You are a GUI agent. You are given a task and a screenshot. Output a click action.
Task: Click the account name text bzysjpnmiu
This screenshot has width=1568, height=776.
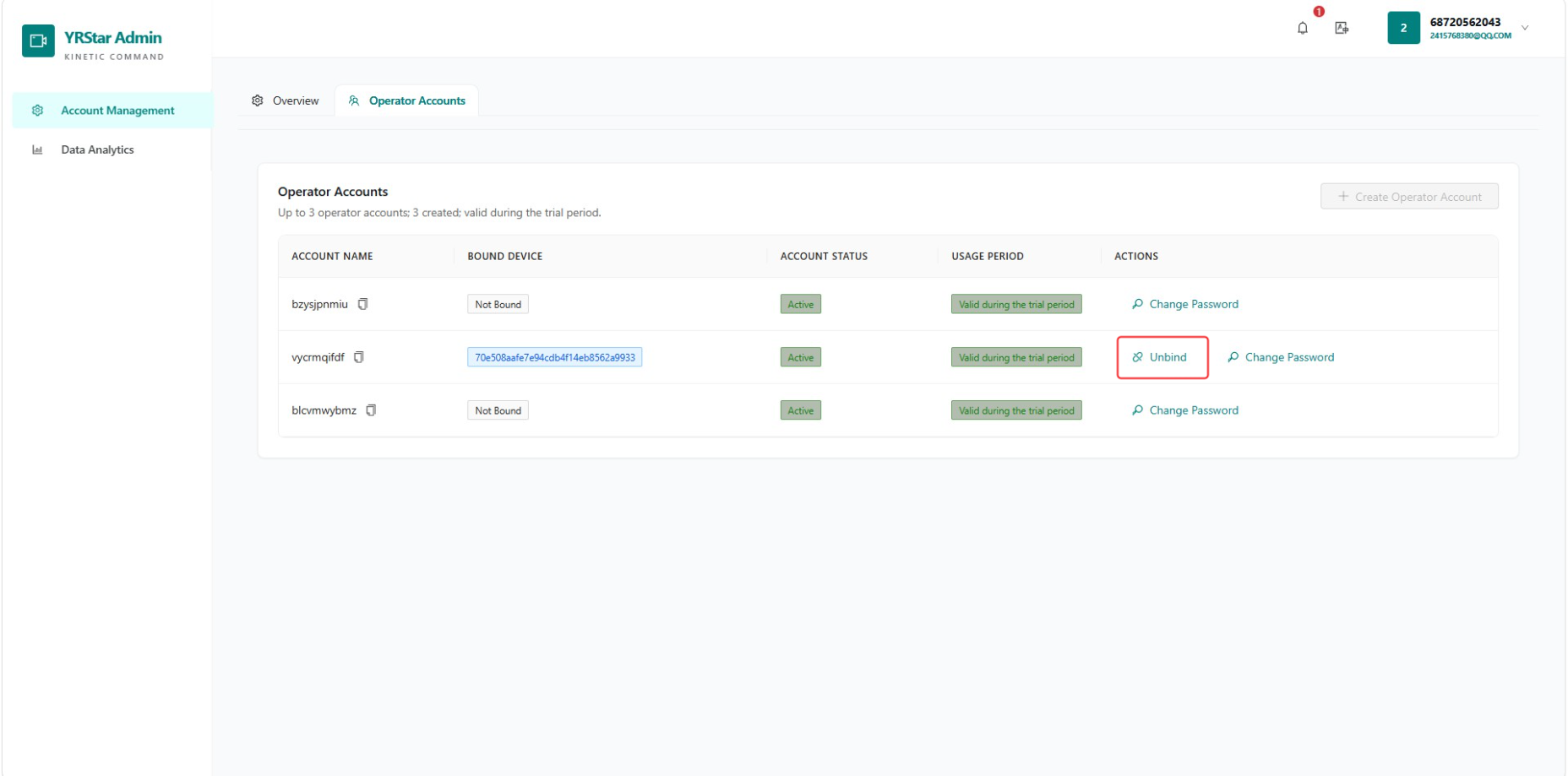click(x=319, y=304)
